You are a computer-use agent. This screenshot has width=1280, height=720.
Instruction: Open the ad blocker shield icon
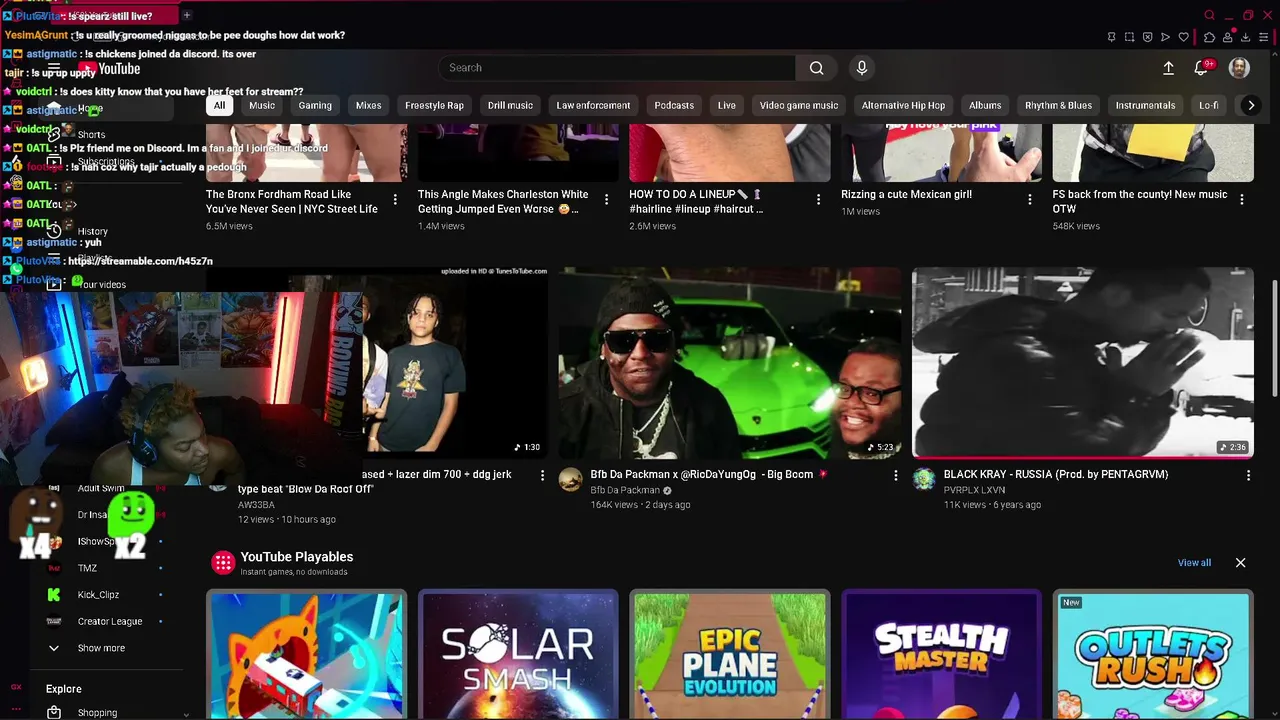coord(1147,37)
